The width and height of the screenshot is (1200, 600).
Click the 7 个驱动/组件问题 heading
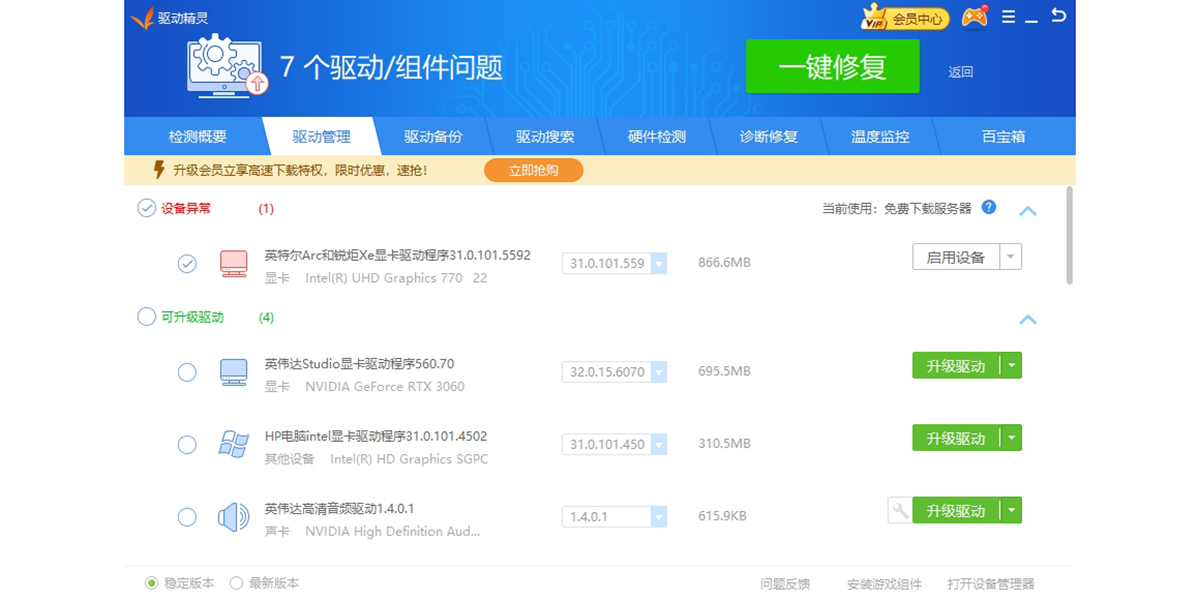click(x=391, y=67)
